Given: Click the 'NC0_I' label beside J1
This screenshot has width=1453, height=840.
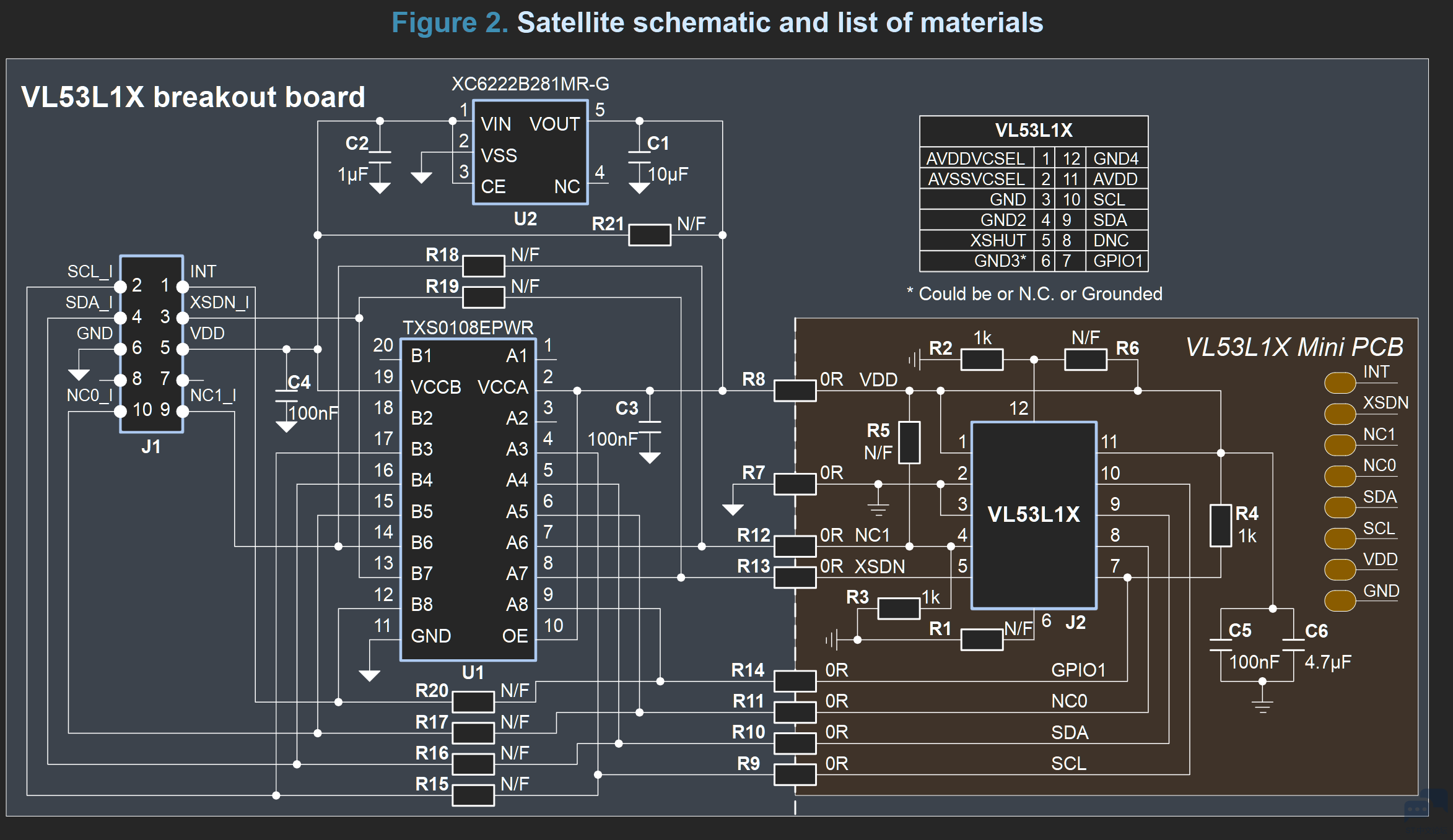Looking at the screenshot, I should click(89, 396).
